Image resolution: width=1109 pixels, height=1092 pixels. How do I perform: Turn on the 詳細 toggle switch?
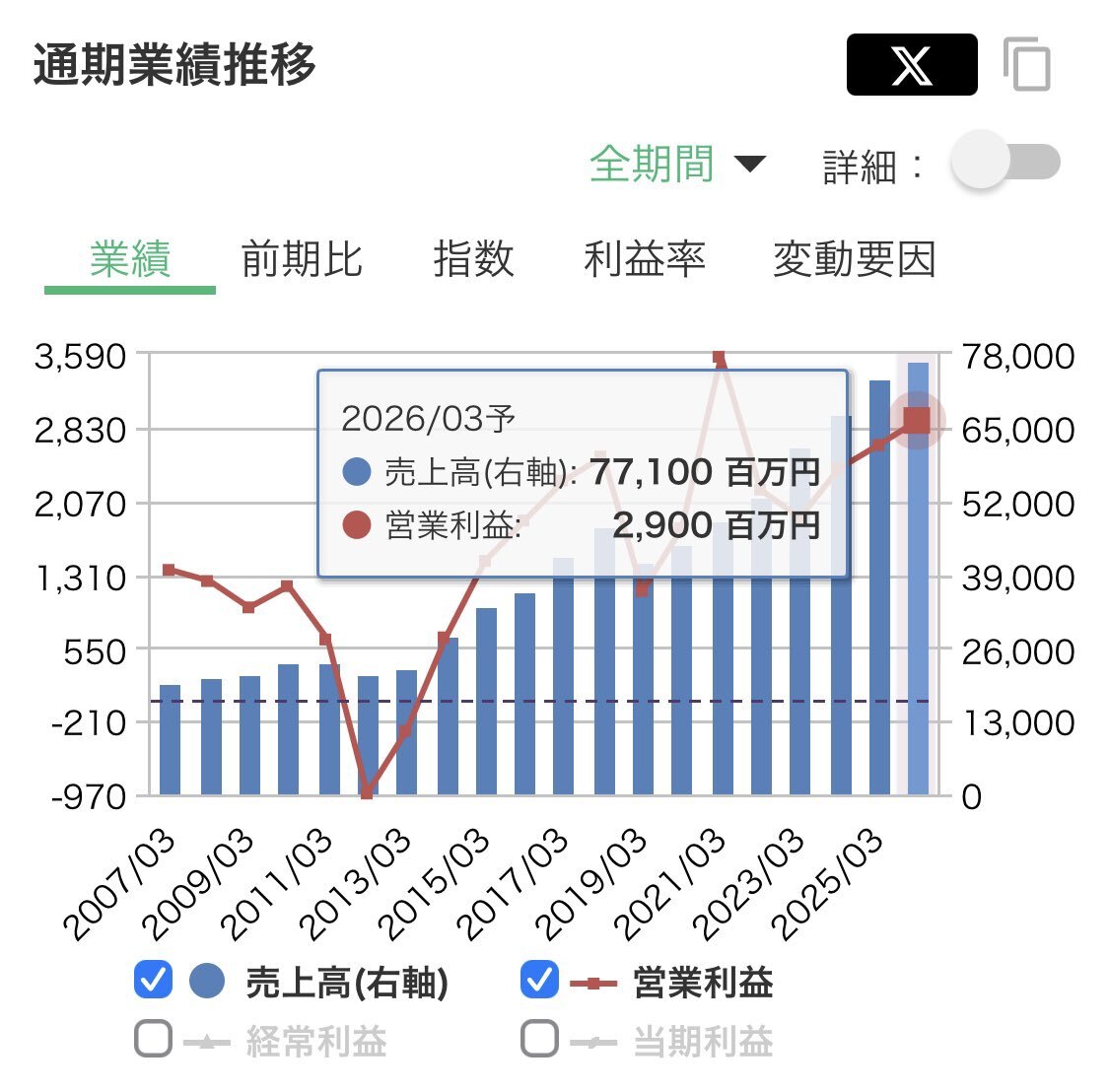pos(1005,161)
